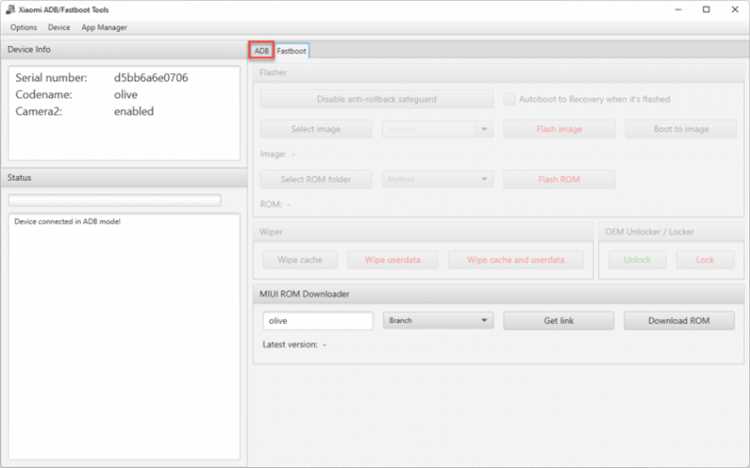The image size is (750, 468).
Task: Click the Device connected in ADB mode message
Action: pyautogui.click(x=67, y=222)
